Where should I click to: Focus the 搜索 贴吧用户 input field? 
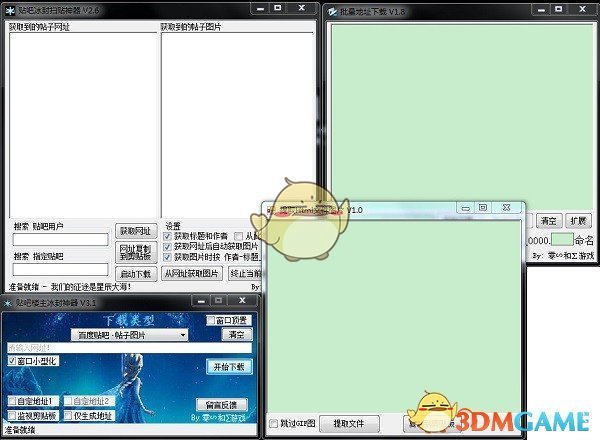click(60, 240)
